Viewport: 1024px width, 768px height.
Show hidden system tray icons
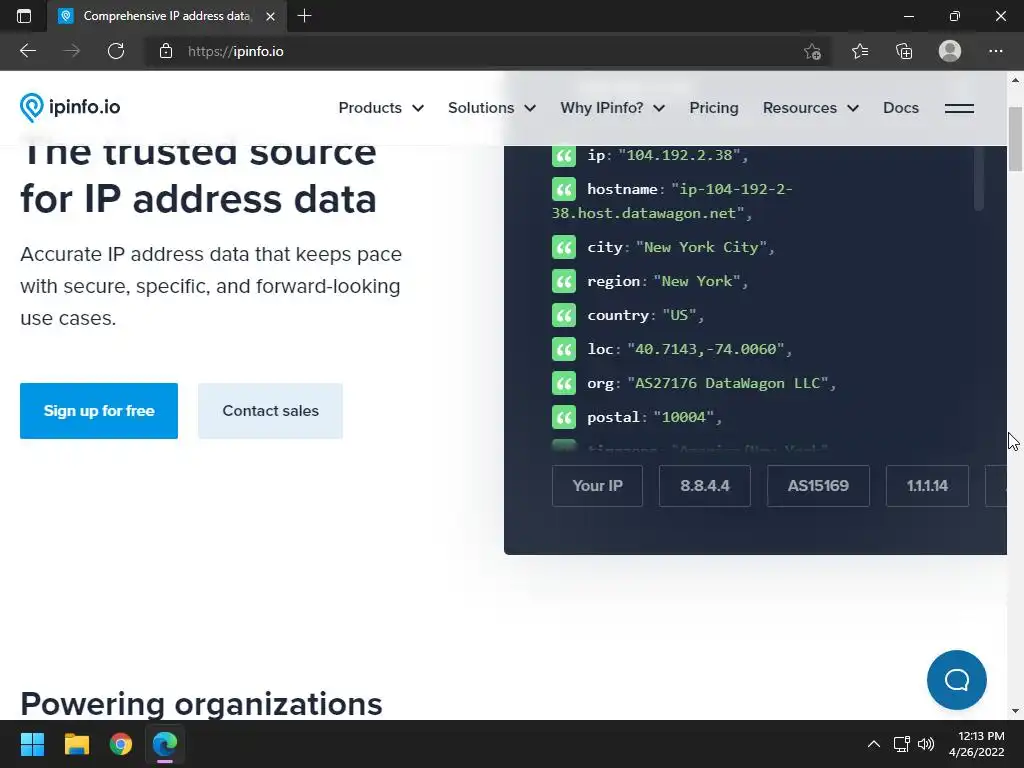pos(873,744)
